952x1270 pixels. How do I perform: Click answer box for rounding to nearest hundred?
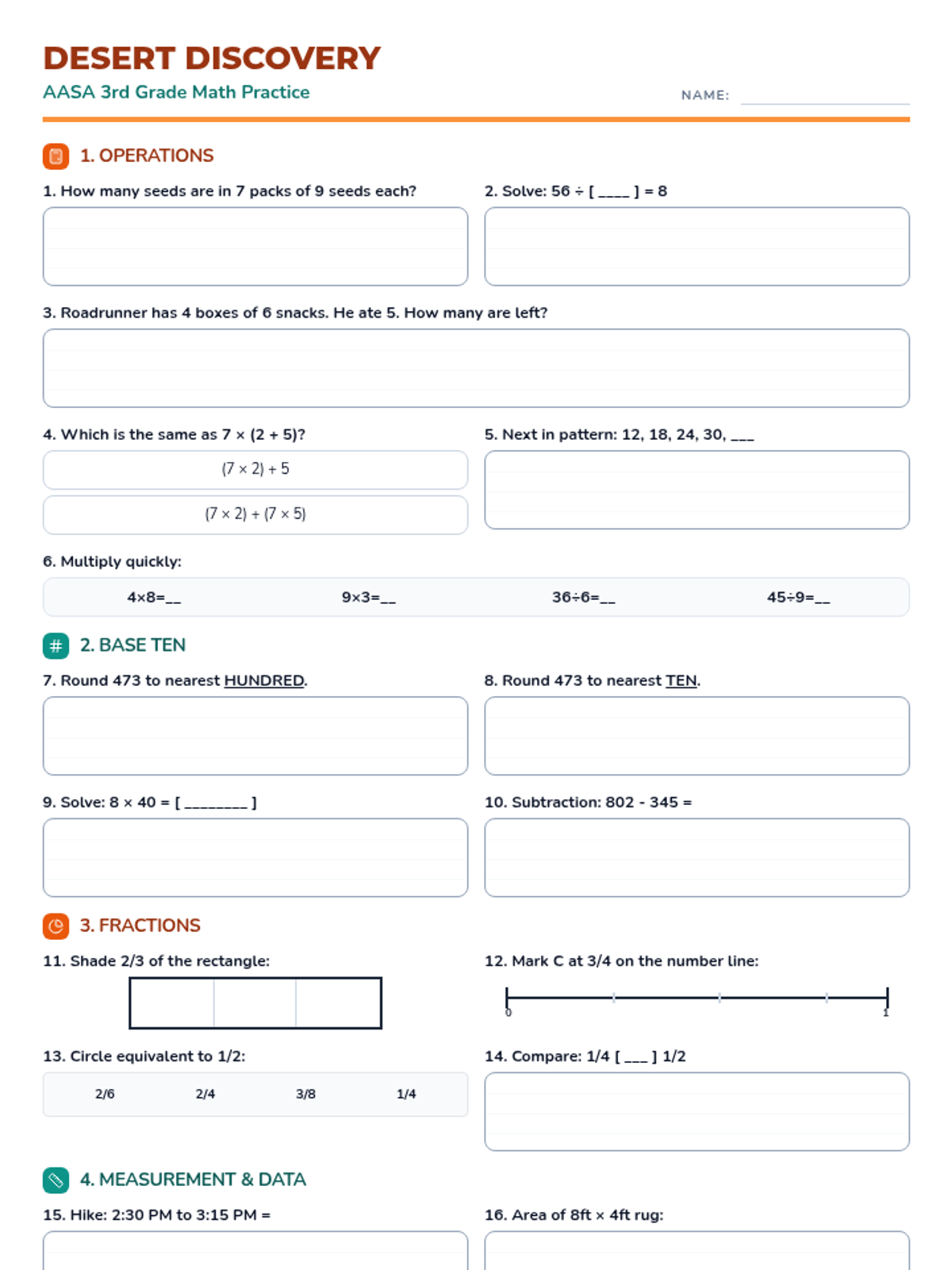coord(255,736)
